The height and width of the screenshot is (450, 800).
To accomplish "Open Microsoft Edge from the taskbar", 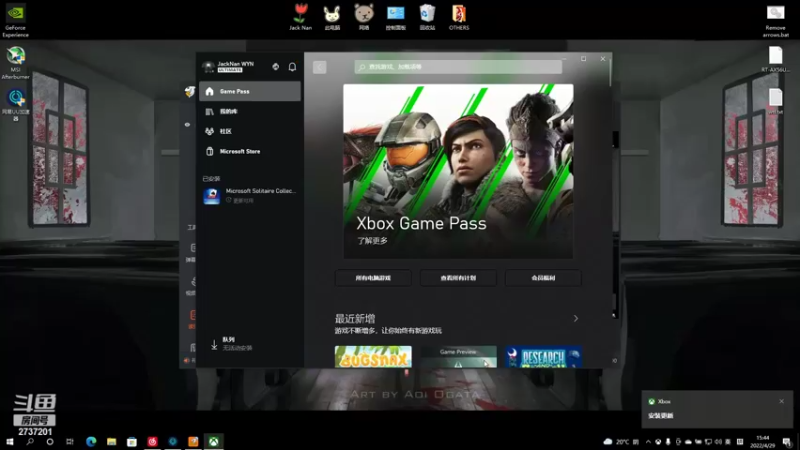I will [91, 442].
